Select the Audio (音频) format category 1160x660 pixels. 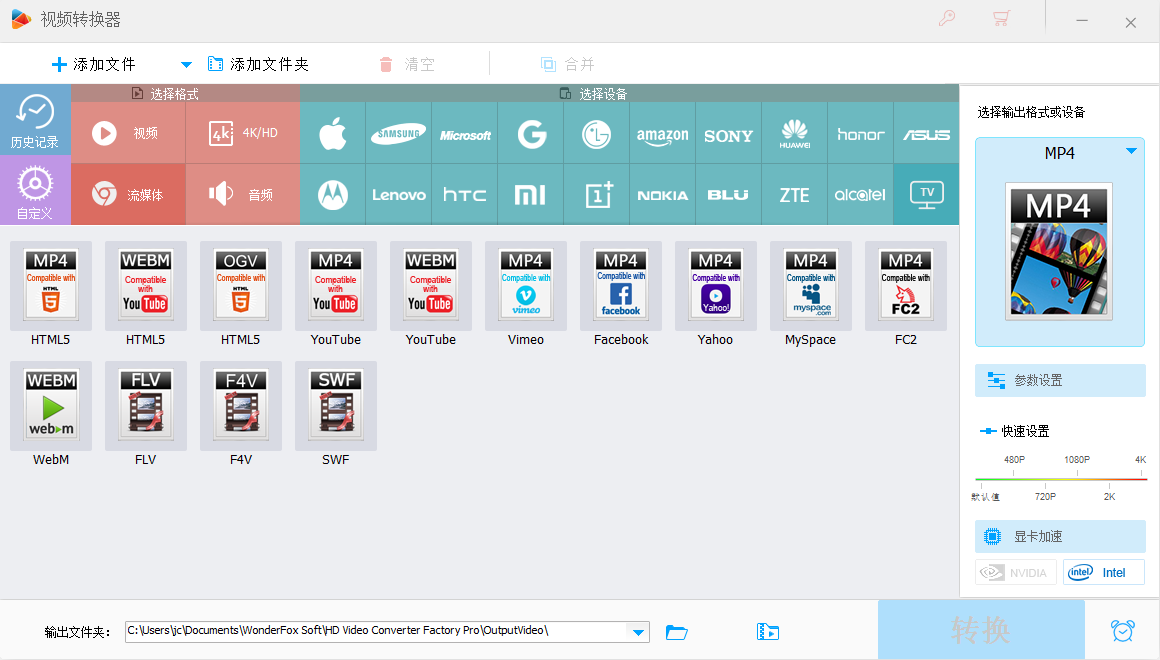click(243, 195)
